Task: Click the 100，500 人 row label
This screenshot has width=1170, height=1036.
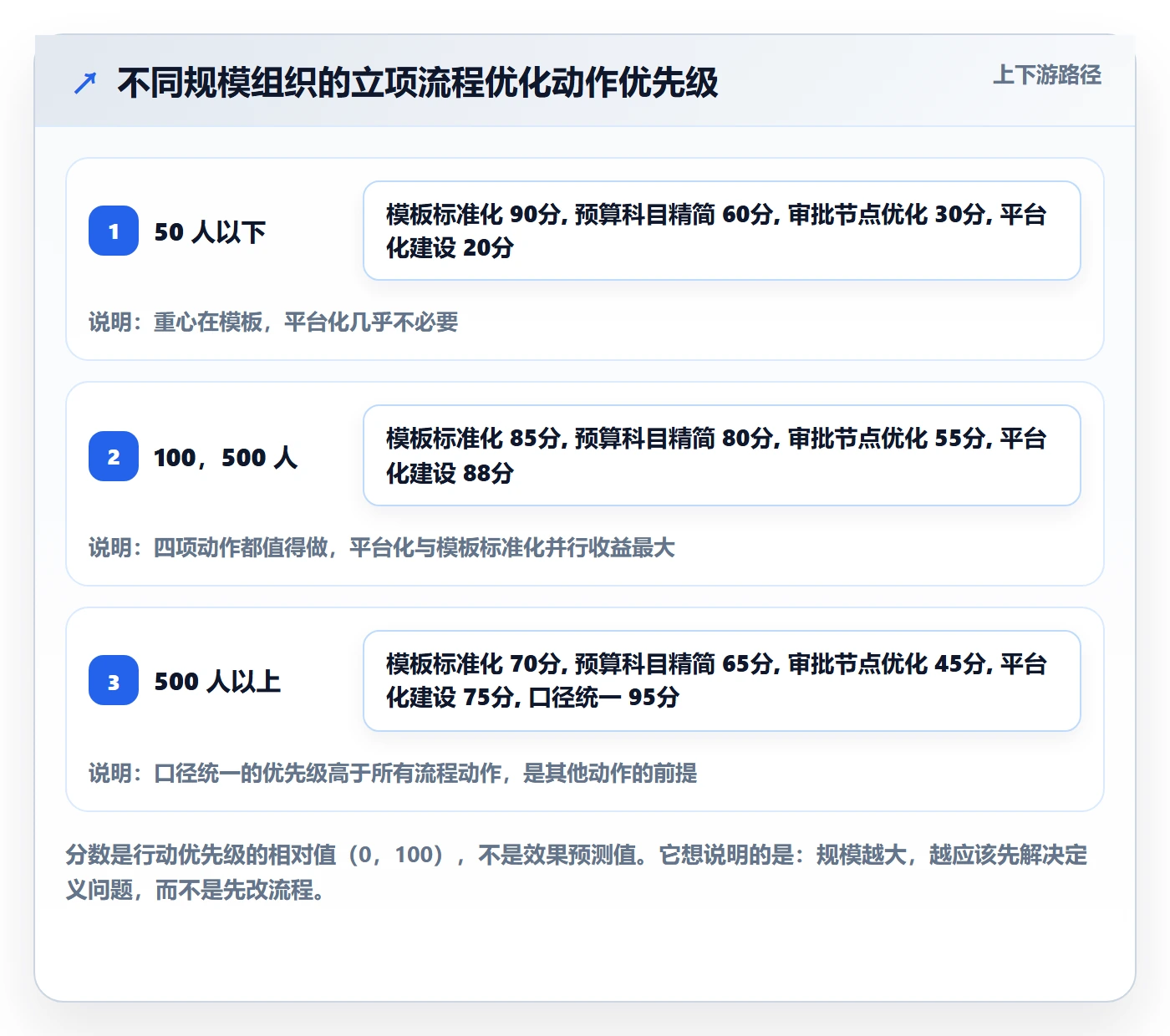Action: (226, 457)
